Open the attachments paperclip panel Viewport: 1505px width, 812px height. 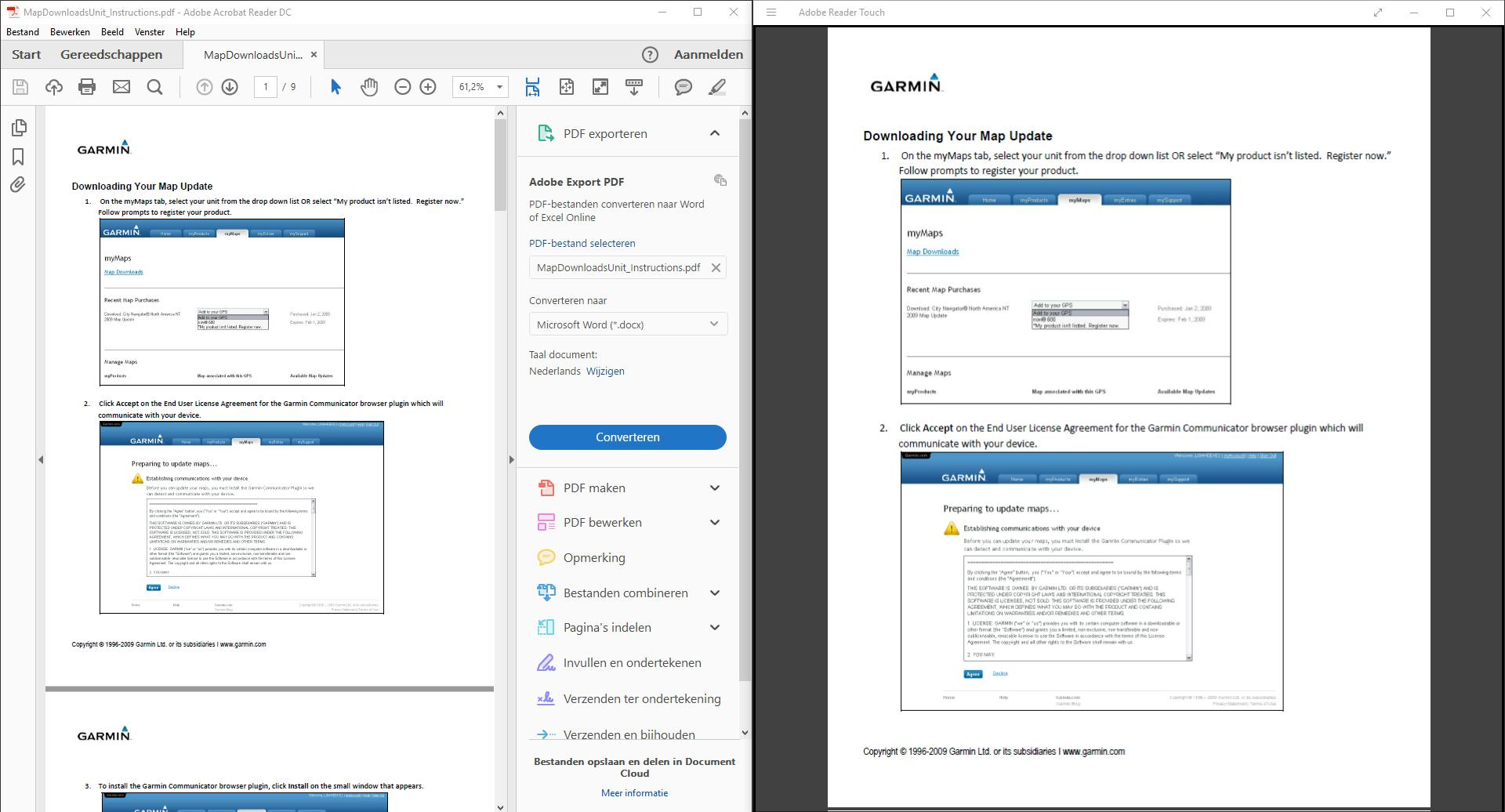pyautogui.click(x=18, y=185)
